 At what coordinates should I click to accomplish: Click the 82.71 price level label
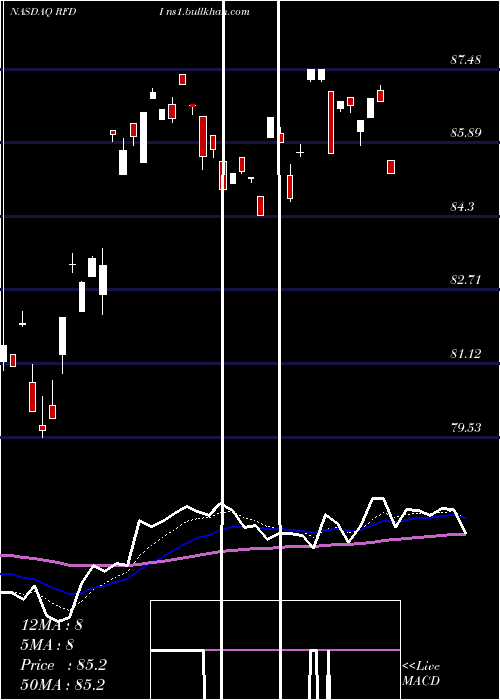pyautogui.click(x=466, y=280)
